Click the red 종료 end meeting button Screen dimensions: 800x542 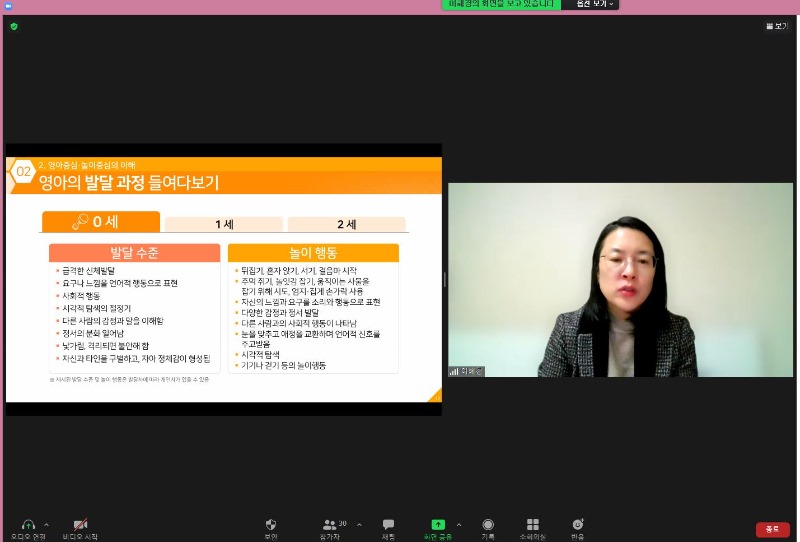pyautogui.click(x=772, y=529)
